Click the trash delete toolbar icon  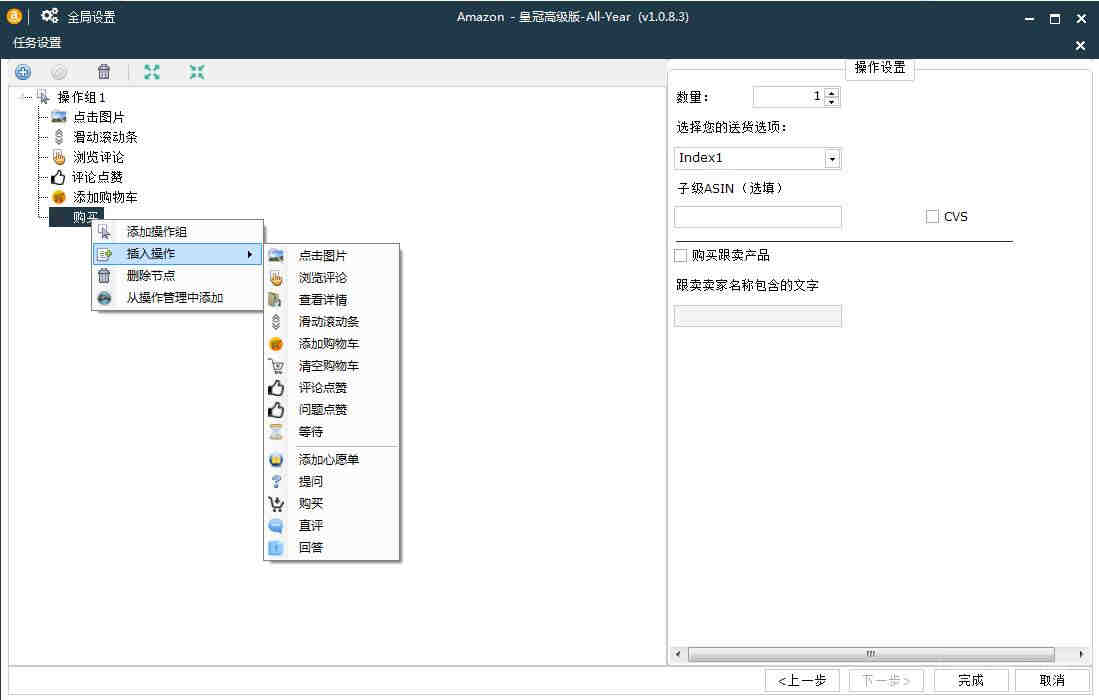pos(104,71)
